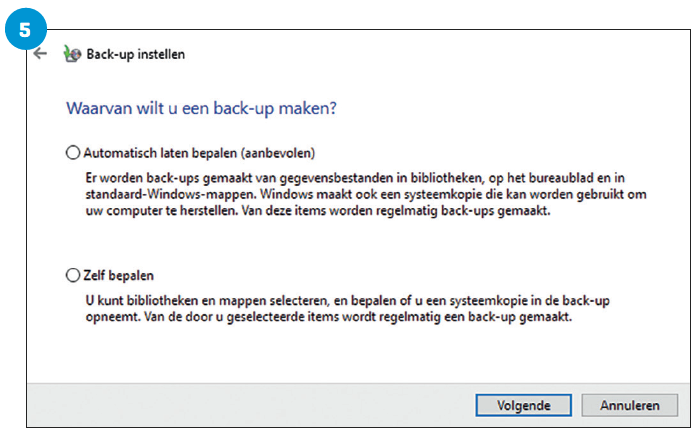
Task: Choose the Zelf bepalen radio button
Action: pos(73,275)
